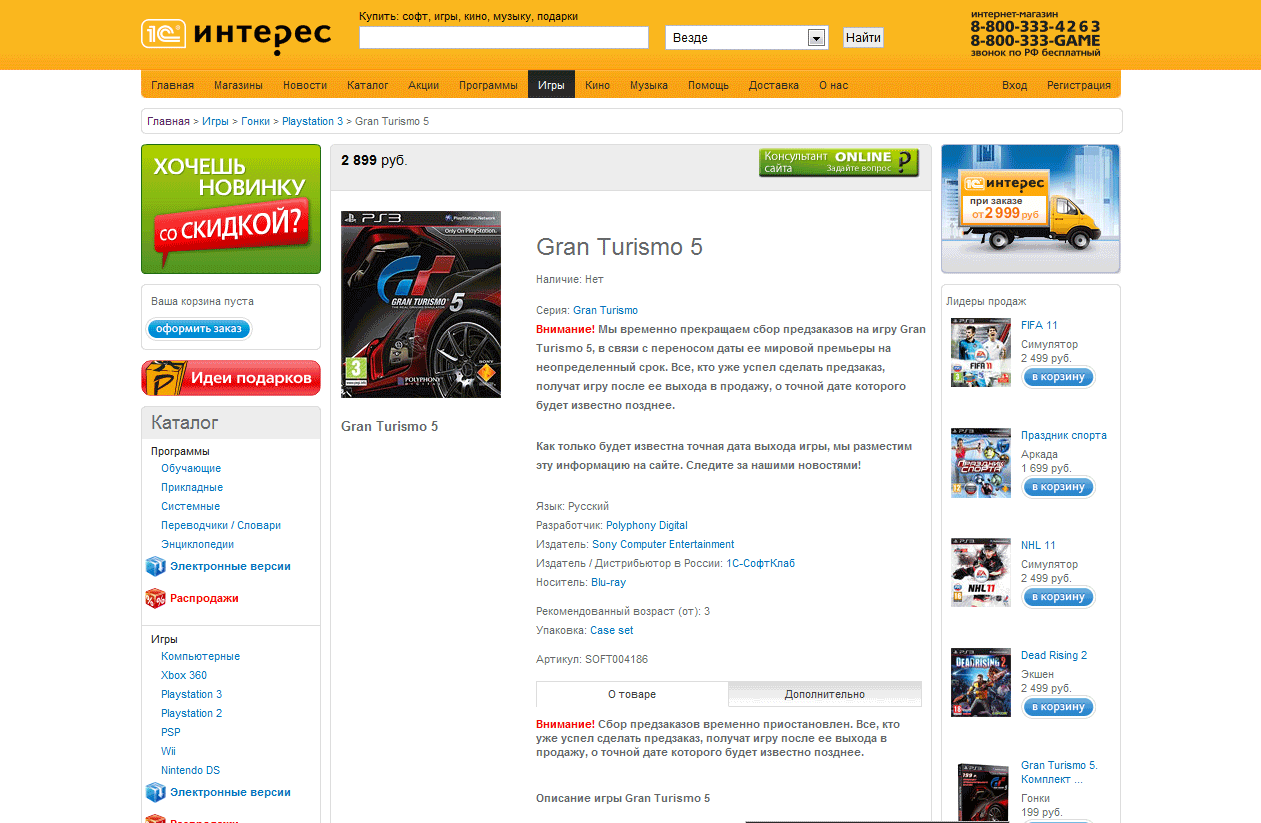Open the Прикладные category
The image size is (1261, 823).
tap(192, 487)
